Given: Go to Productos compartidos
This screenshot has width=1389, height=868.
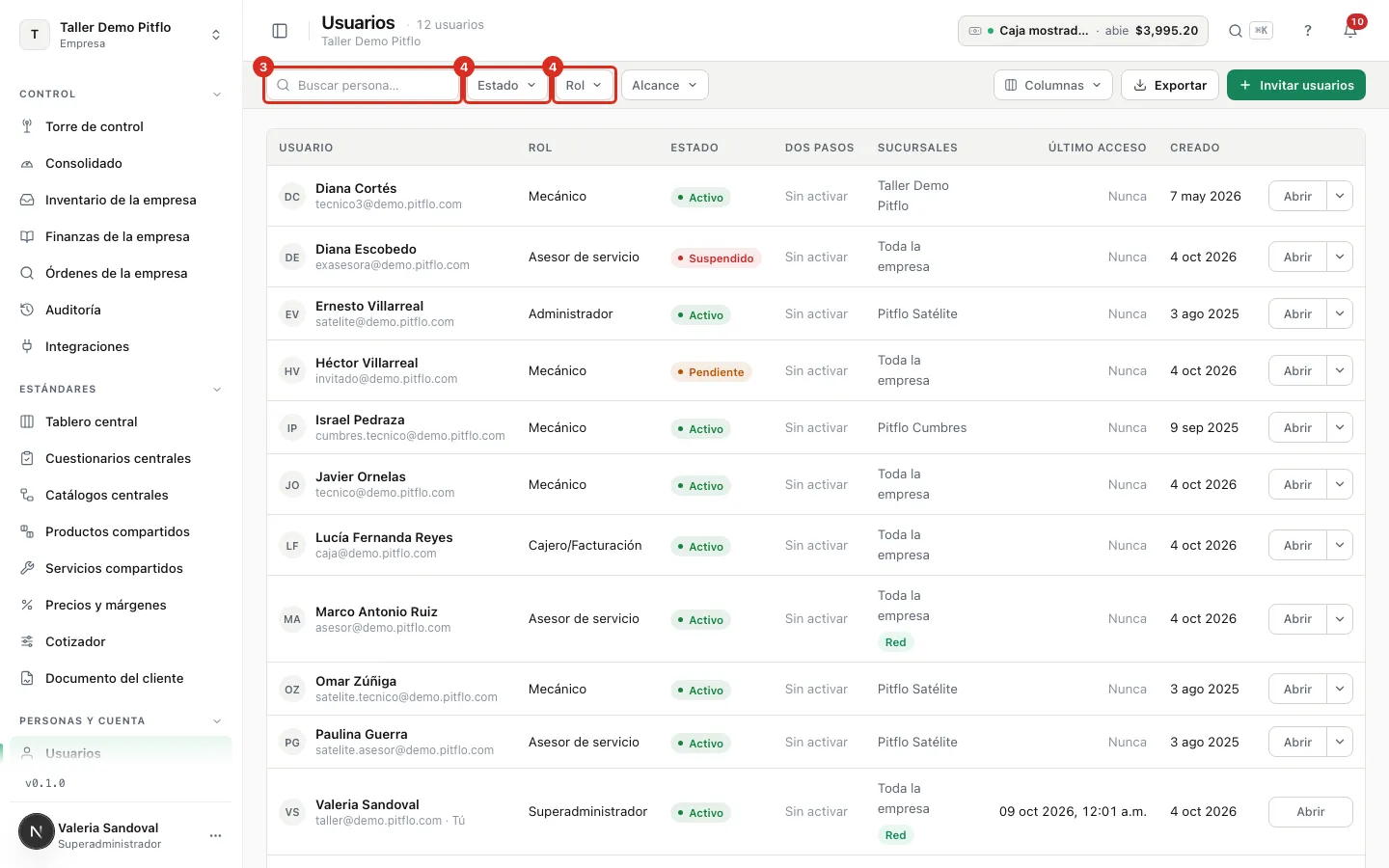Looking at the screenshot, I should (118, 531).
